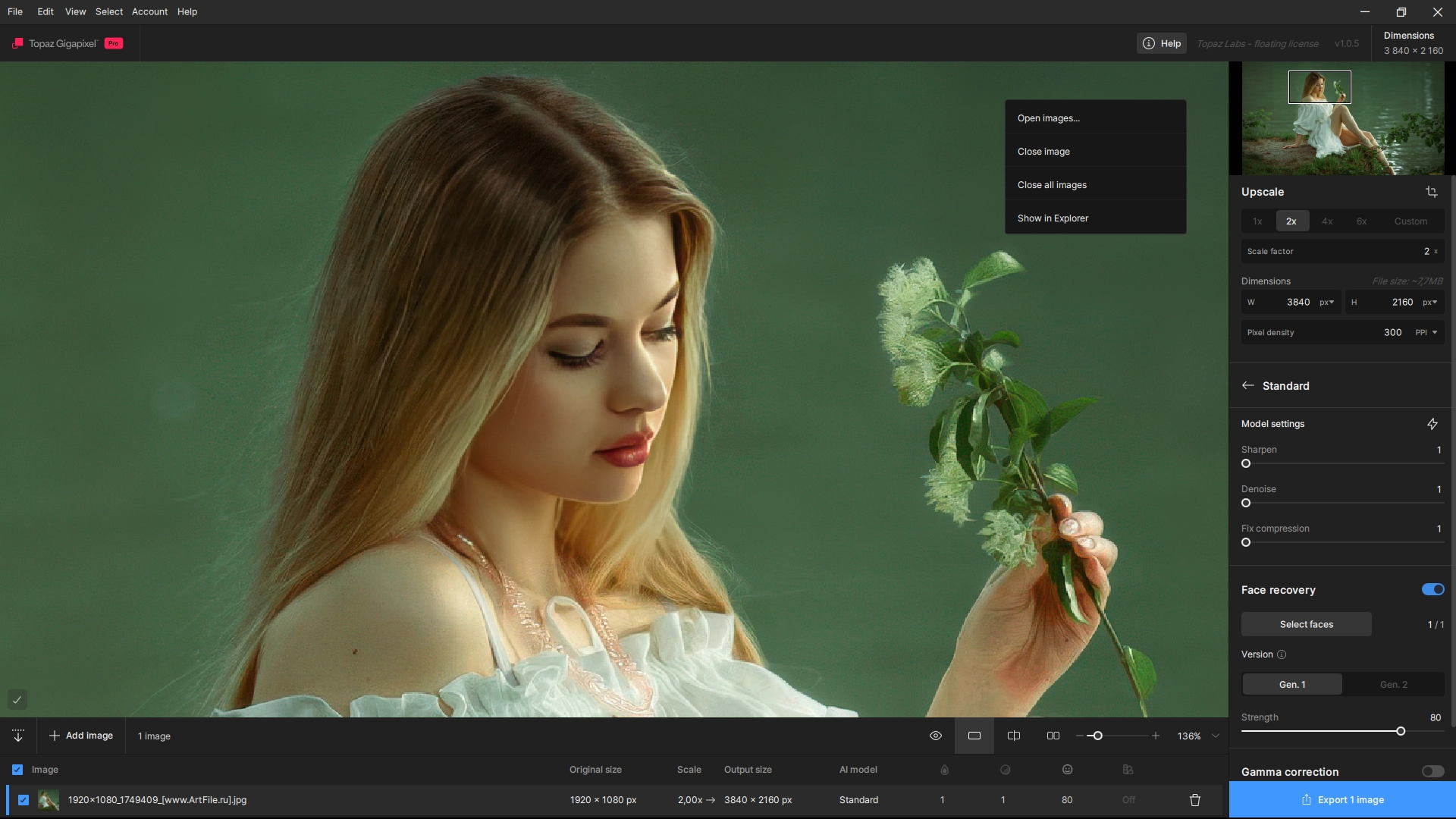Uncheck the 1920×1080 image file checkbox
The height and width of the screenshot is (819, 1456).
point(24,800)
